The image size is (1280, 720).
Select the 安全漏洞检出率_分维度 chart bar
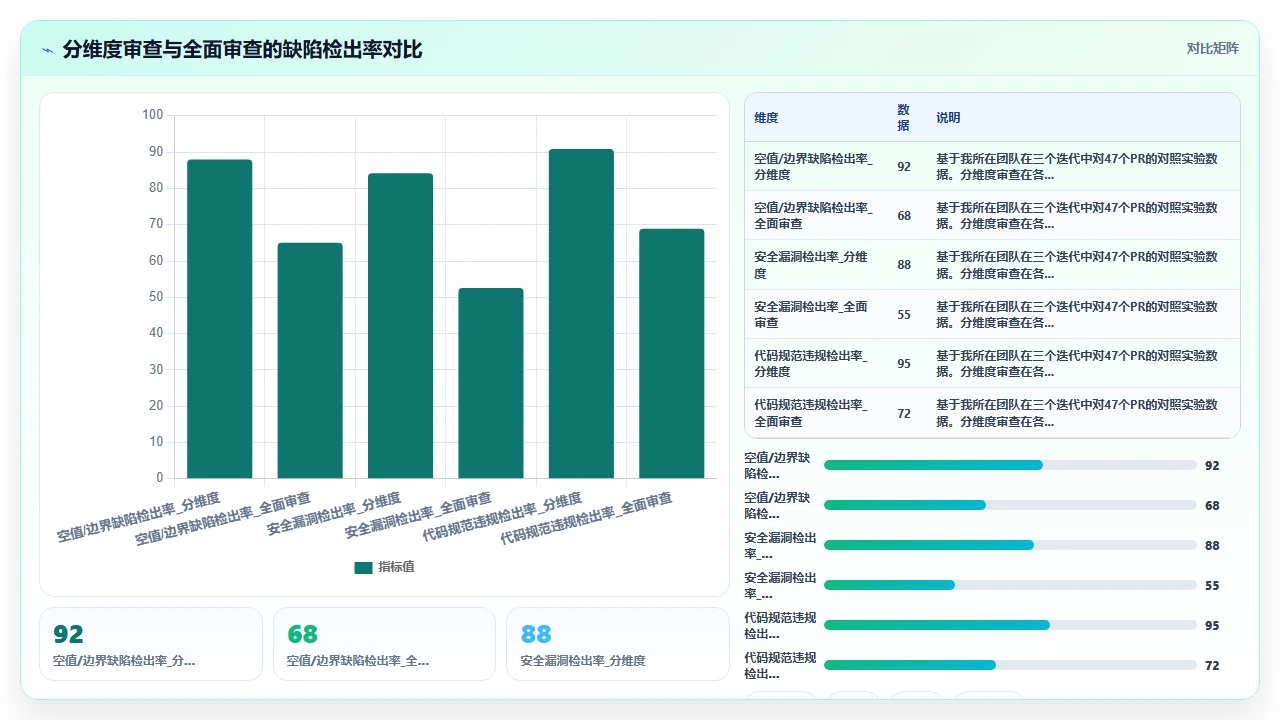point(401,326)
